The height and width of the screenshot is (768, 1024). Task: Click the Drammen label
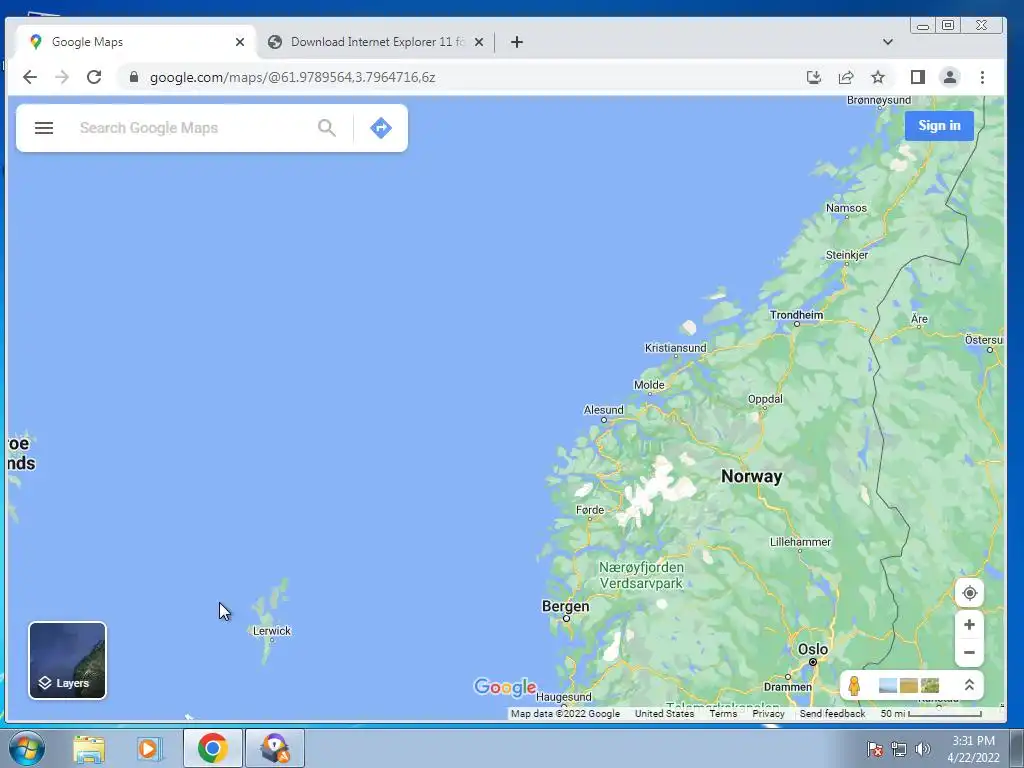point(788,687)
